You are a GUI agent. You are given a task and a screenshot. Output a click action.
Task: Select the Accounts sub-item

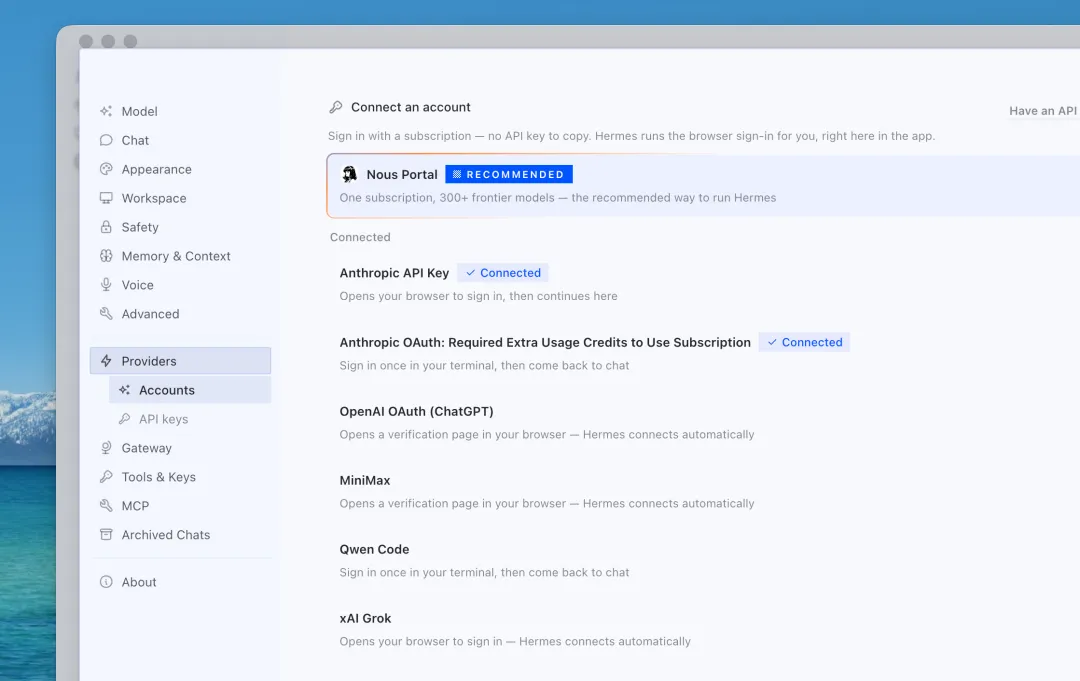coord(190,390)
